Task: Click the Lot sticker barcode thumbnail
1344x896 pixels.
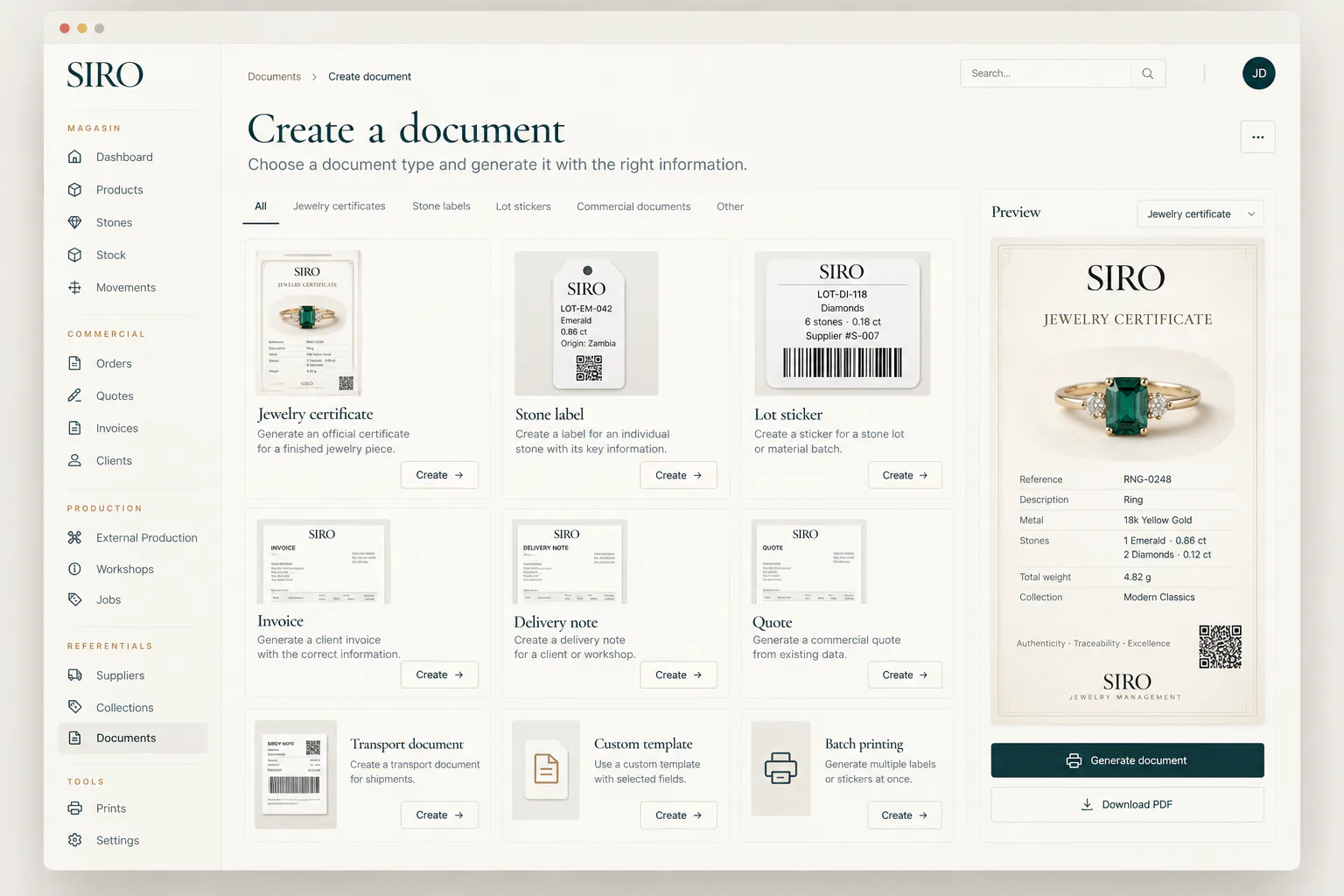Action: click(843, 324)
